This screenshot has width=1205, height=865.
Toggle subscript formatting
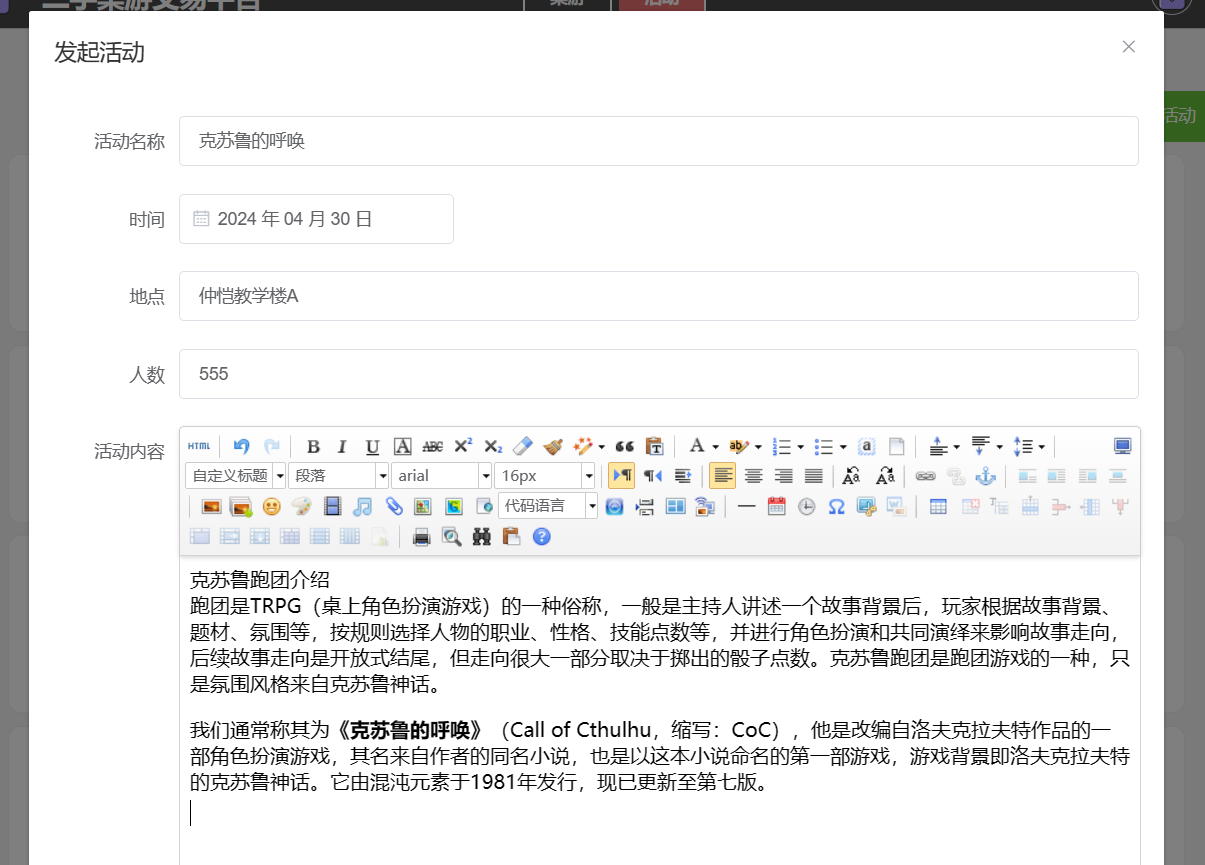point(493,446)
